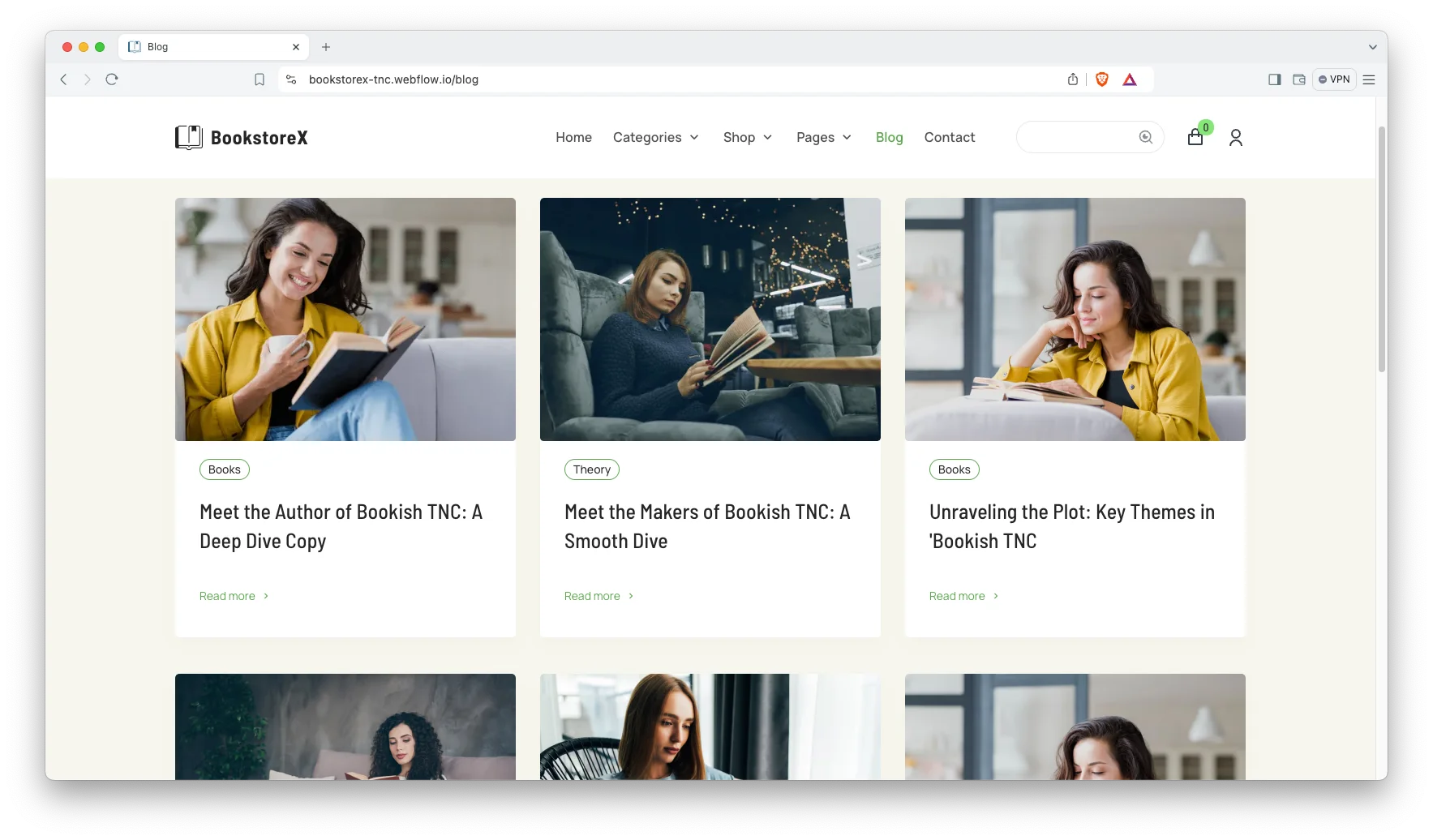Screen dimensions: 1433x840
Task: Click the user account profile icon
Action: pyautogui.click(x=1235, y=138)
